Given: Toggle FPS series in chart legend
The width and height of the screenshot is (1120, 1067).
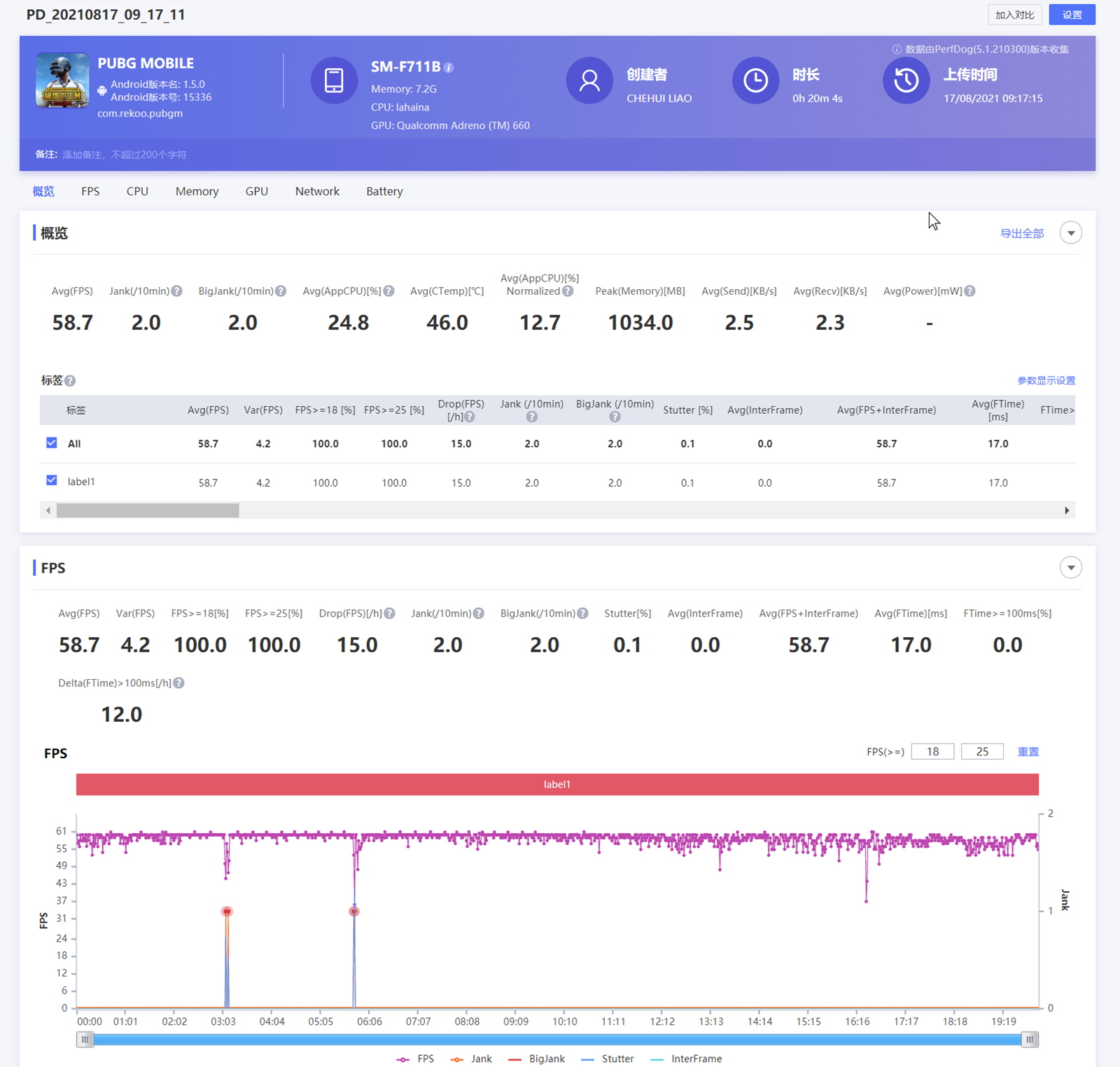Looking at the screenshot, I should pyautogui.click(x=416, y=1059).
